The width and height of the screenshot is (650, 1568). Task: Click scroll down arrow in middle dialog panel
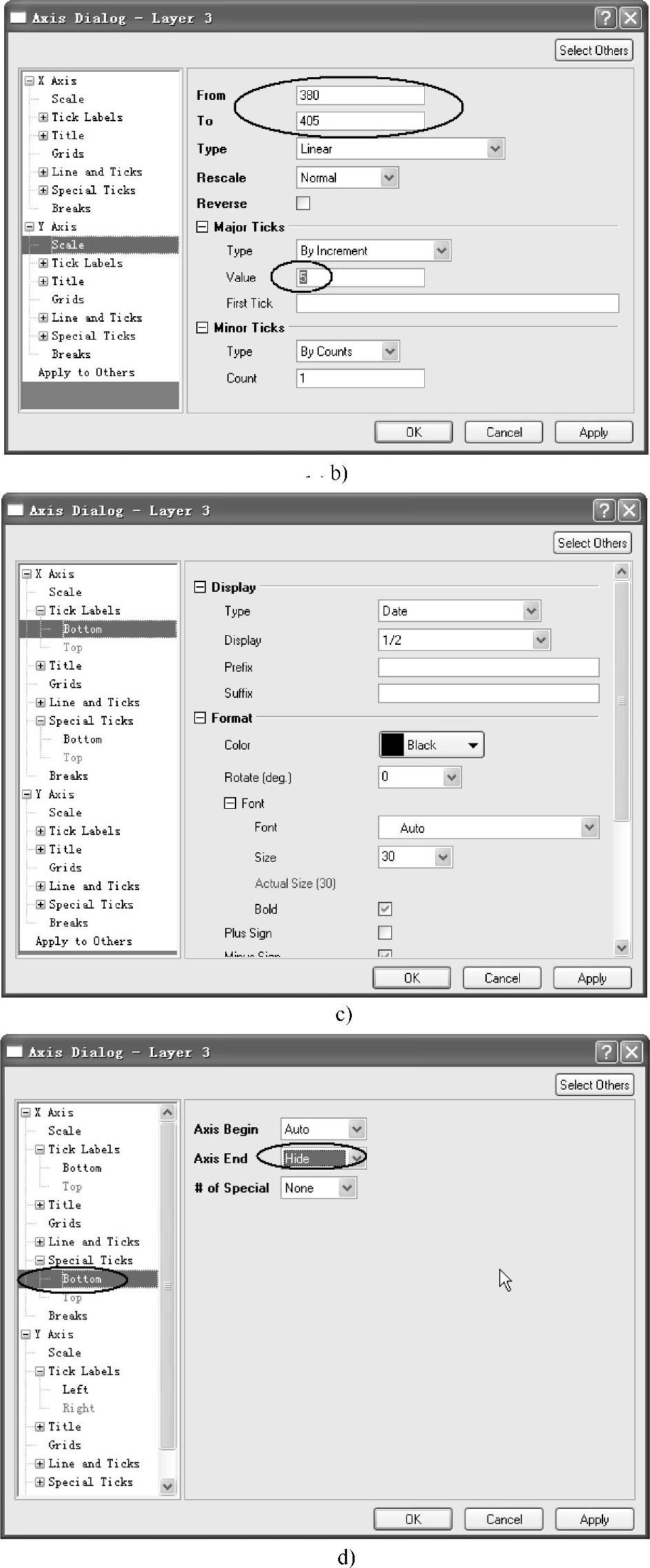tap(622, 948)
